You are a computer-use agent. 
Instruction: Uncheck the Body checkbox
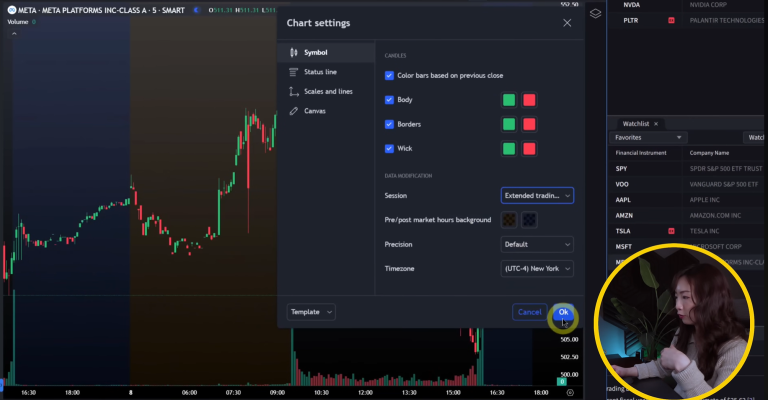click(x=389, y=100)
